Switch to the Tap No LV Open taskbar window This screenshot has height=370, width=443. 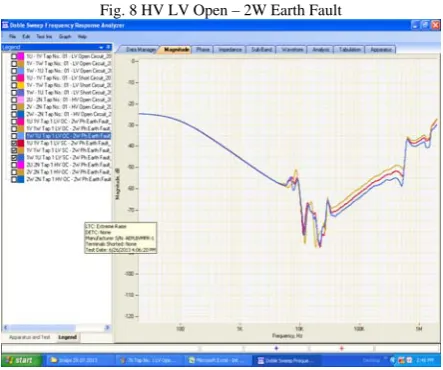[149, 360]
